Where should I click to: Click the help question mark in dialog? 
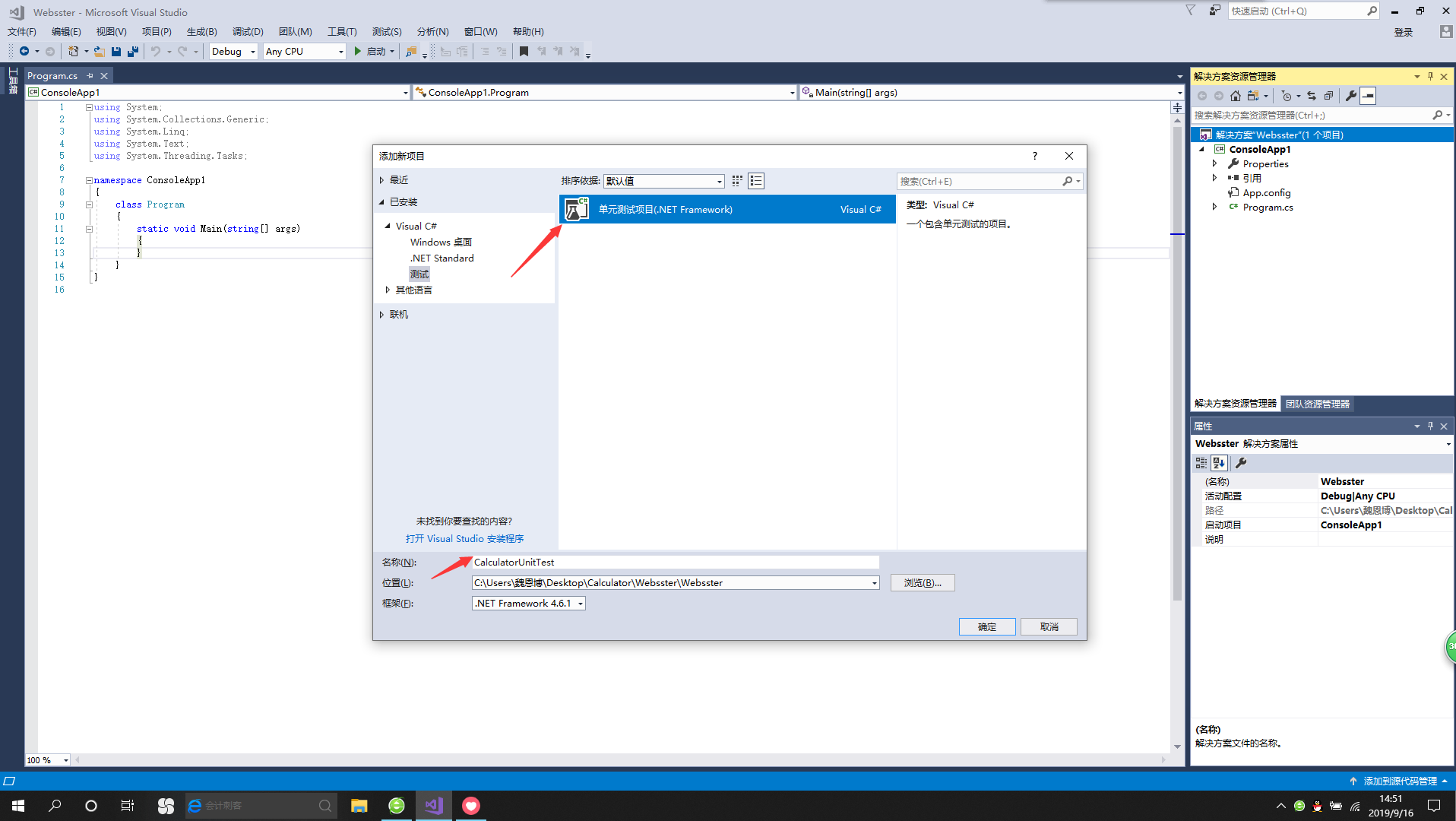click(1034, 156)
